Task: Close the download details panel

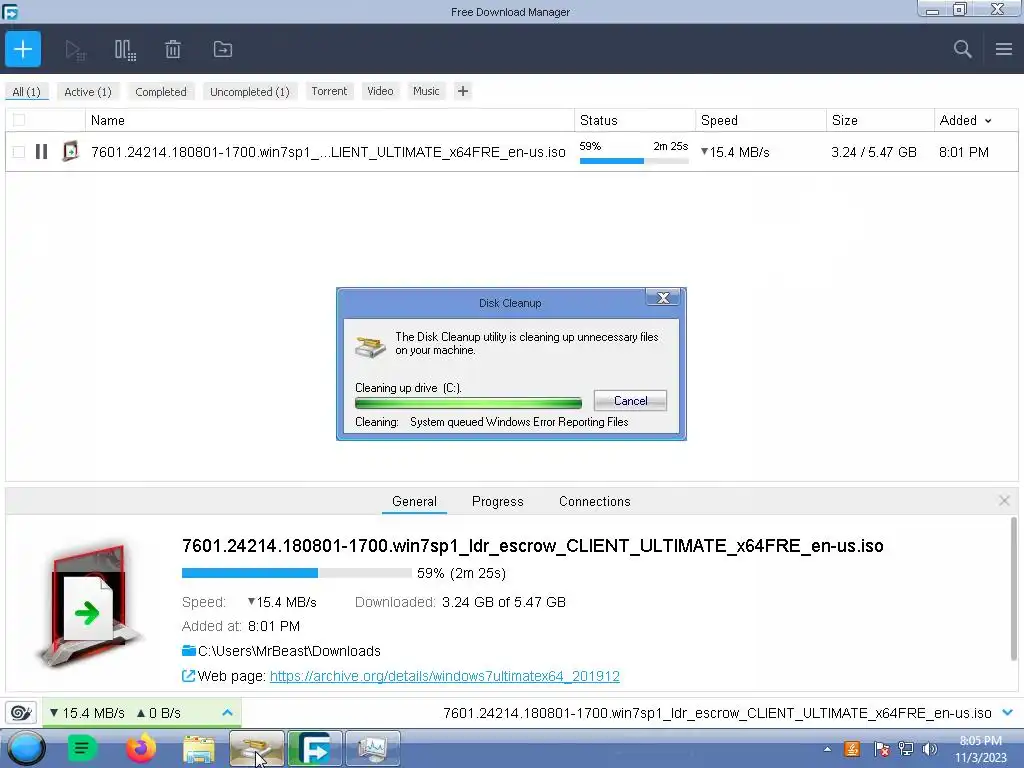Action: click(1004, 501)
